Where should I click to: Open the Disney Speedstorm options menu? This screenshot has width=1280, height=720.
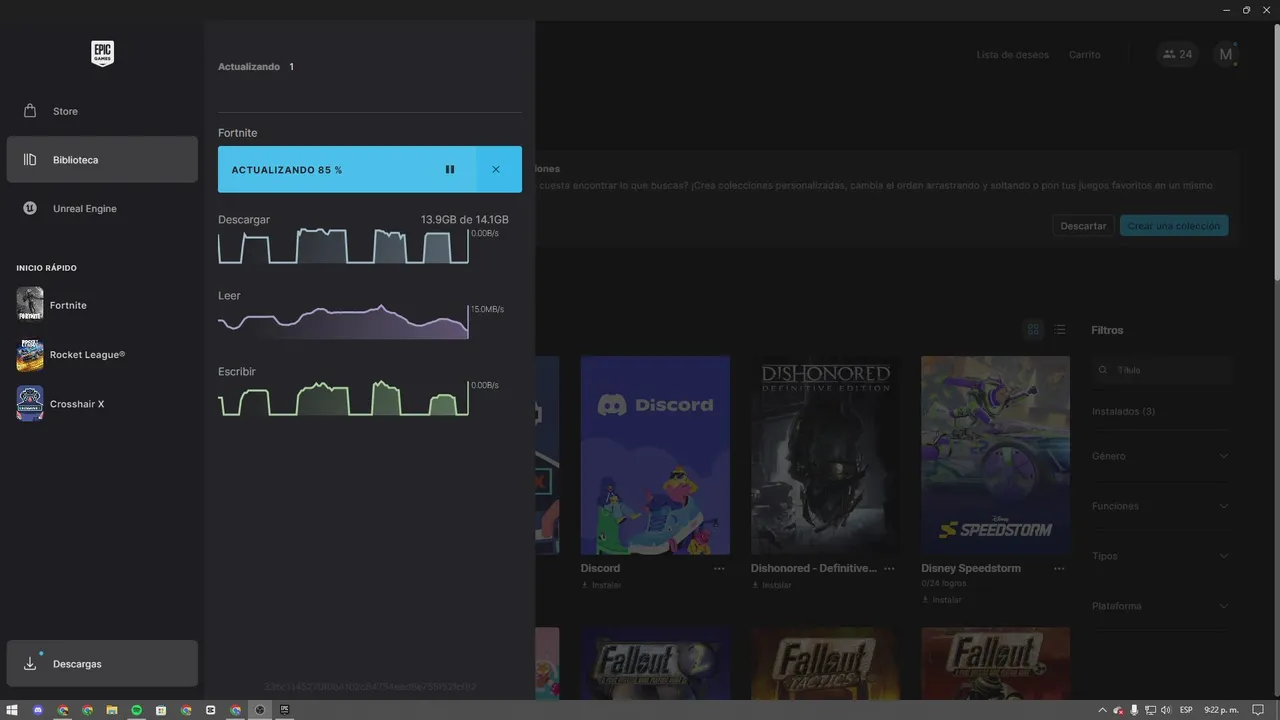(1059, 569)
